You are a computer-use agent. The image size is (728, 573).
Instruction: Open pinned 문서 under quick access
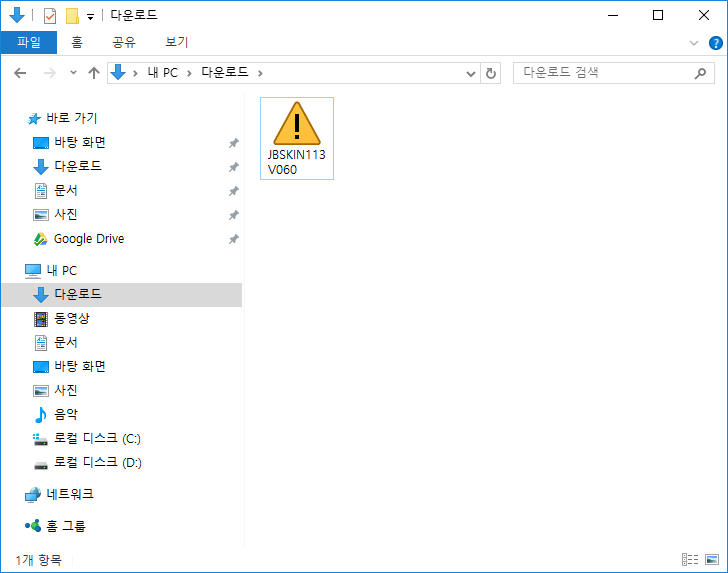65,190
